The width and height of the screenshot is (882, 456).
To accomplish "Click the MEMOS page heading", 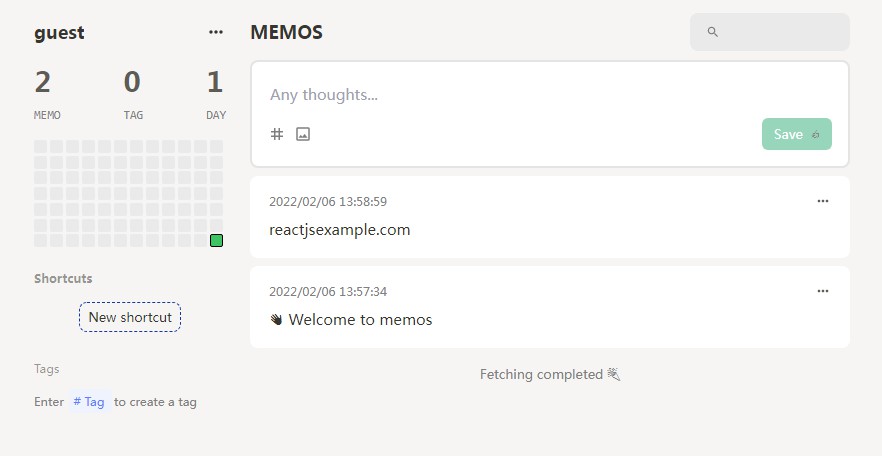I will [x=286, y=32].
